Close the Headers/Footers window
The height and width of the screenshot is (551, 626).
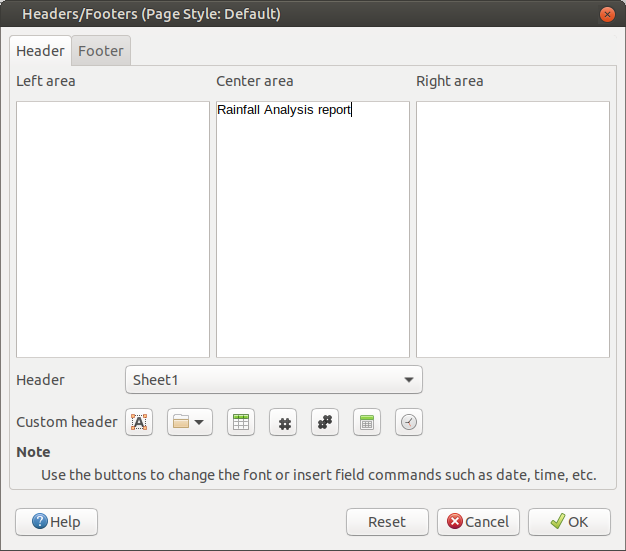pos(607,15)
